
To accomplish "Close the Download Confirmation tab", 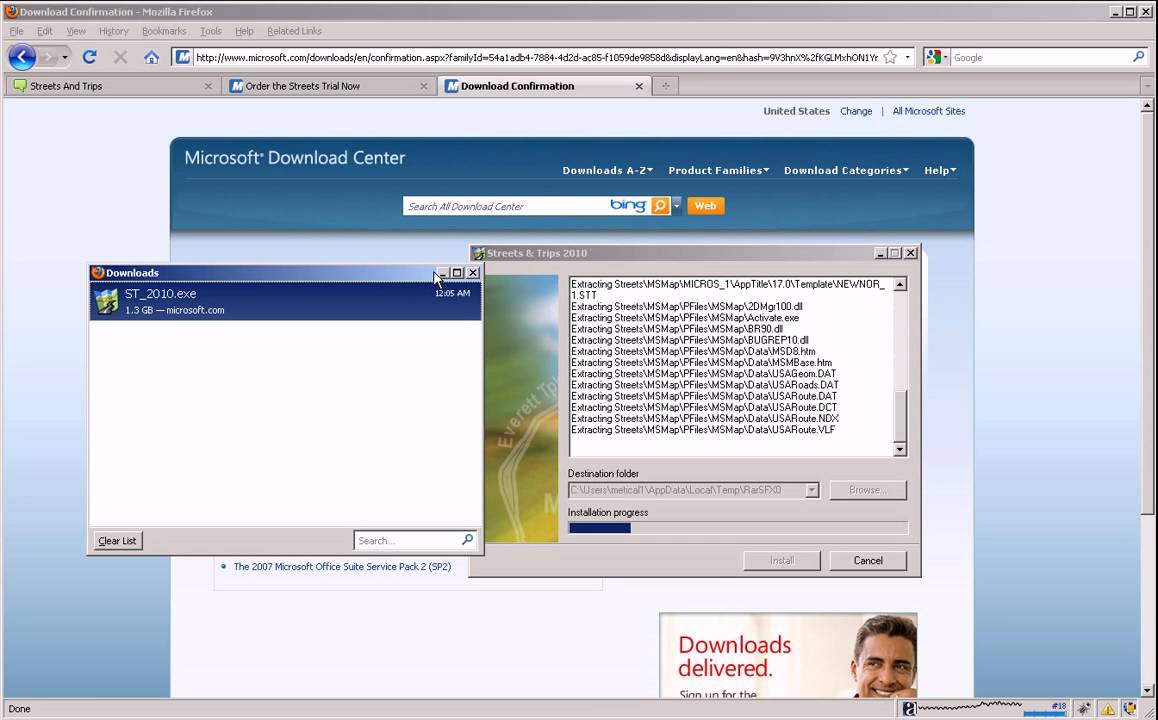I will coord(639,86).
